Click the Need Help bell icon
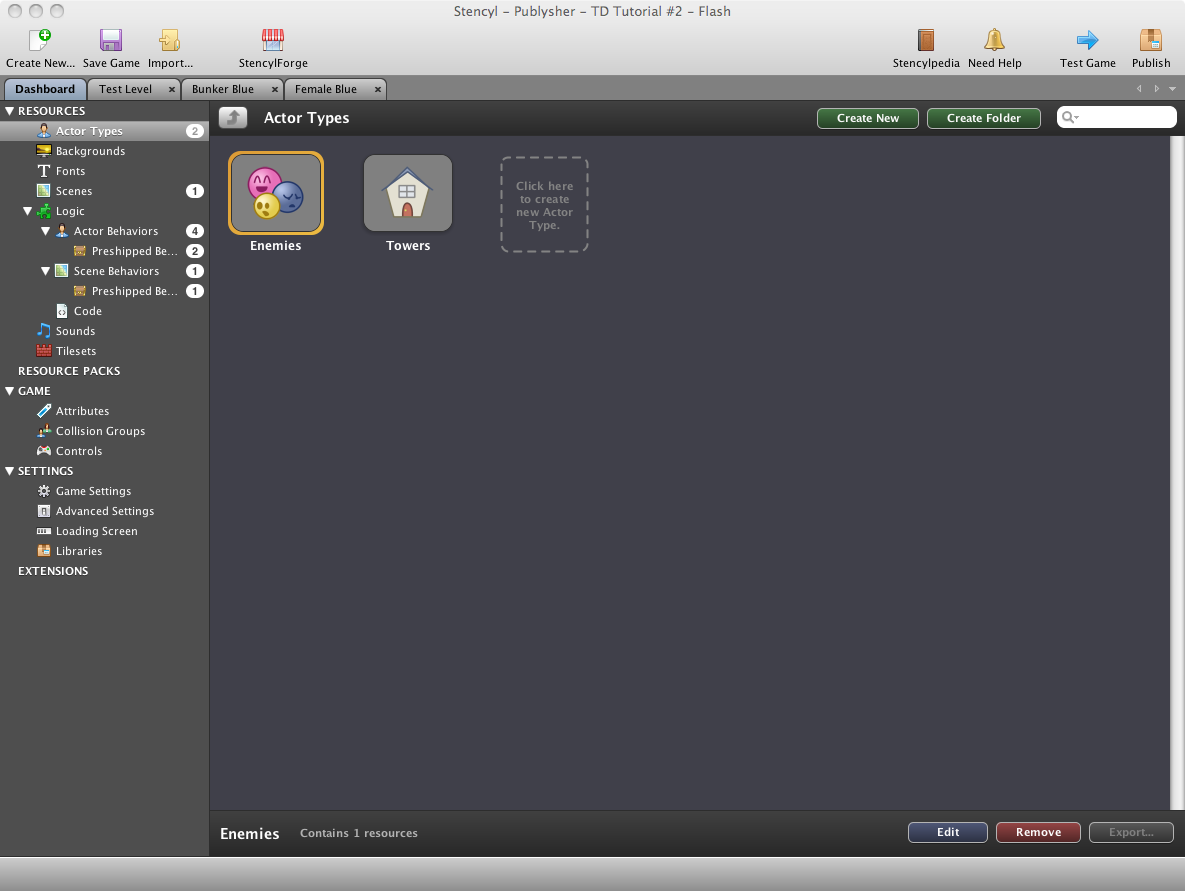 (x=995, y=39)
